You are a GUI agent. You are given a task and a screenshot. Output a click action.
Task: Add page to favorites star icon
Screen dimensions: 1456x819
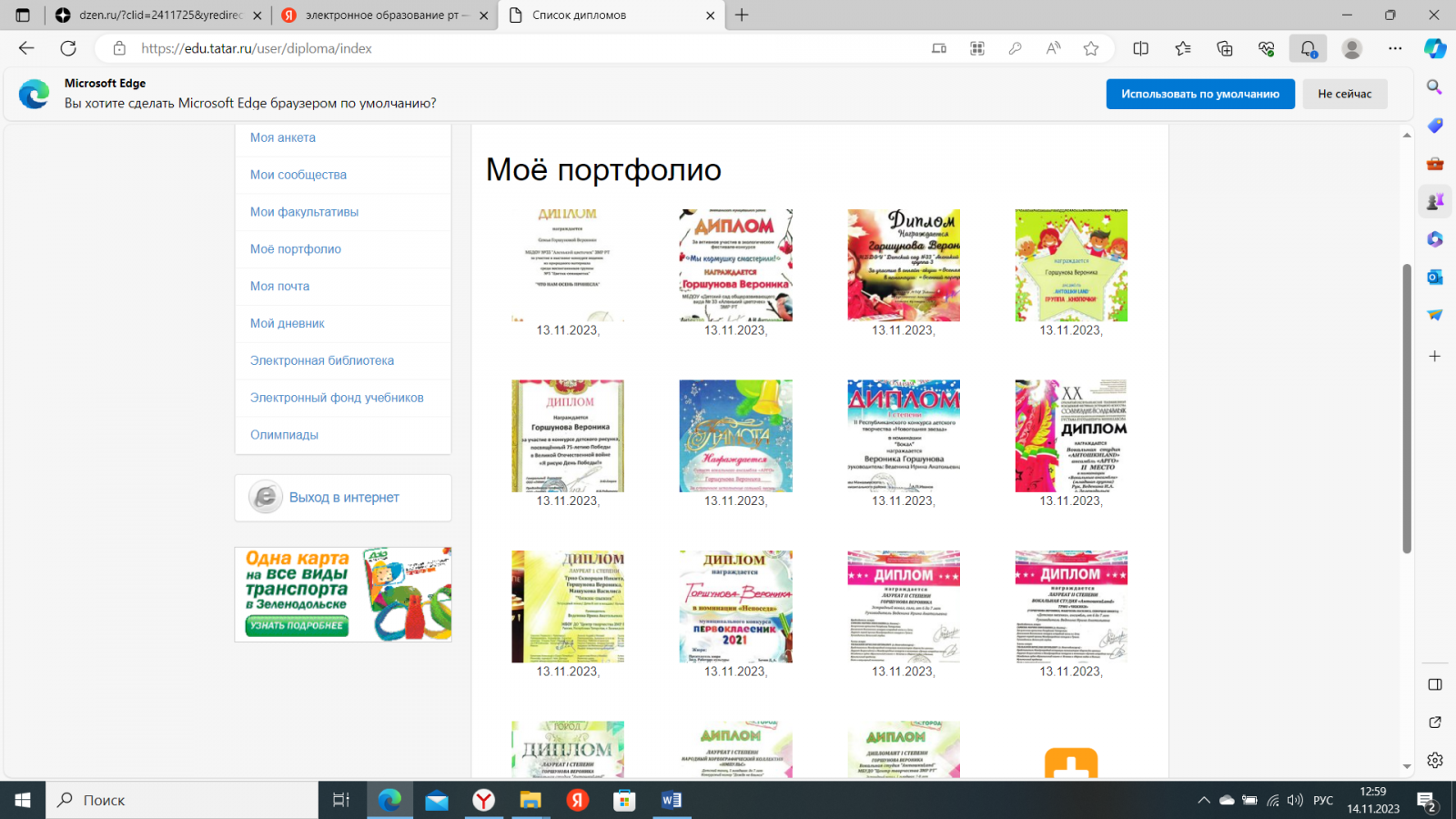(1091, 48)
